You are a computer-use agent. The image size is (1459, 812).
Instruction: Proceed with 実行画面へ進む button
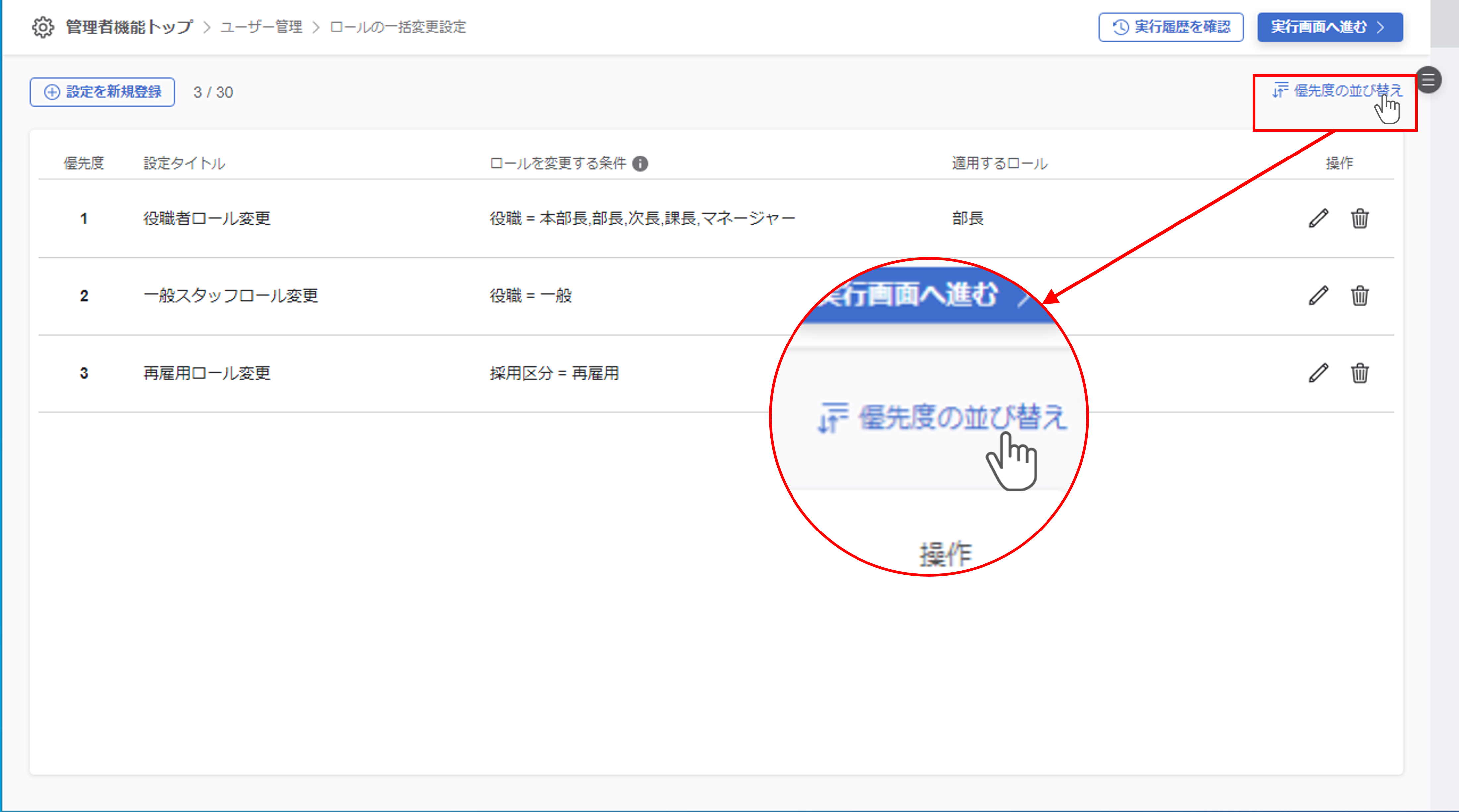(x=1329, y=27)
